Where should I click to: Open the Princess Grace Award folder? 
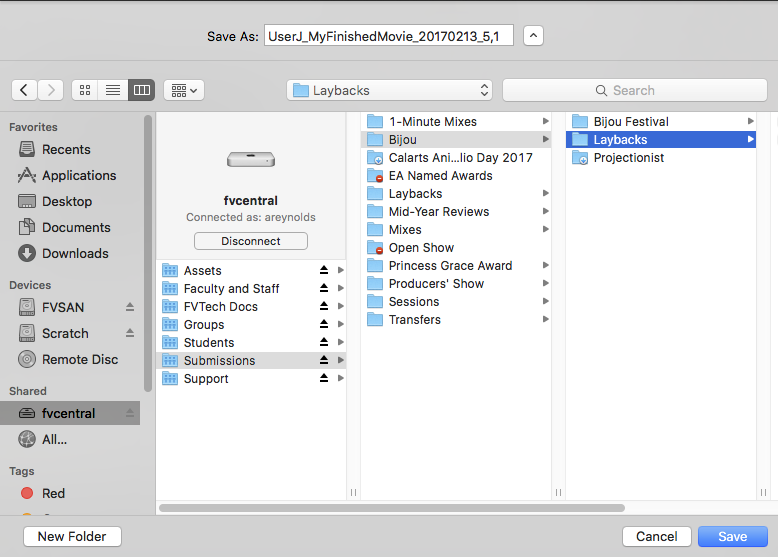(456, 266)
